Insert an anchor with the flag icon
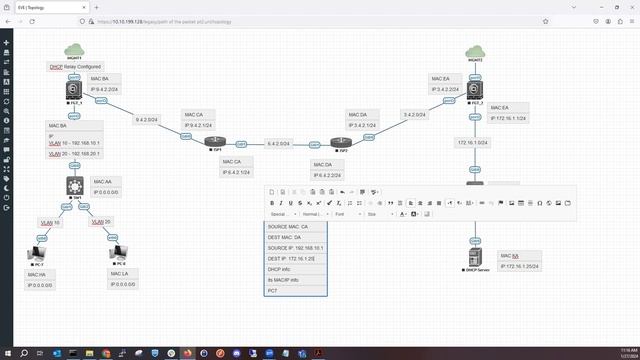 [500, 203]
